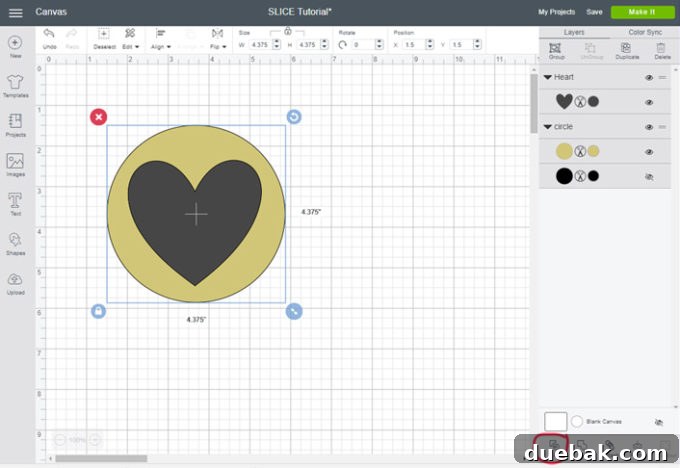This screenshot has width=680, height=468.
Task: Open the Flip dropdown
Action: tap(218, 38)
